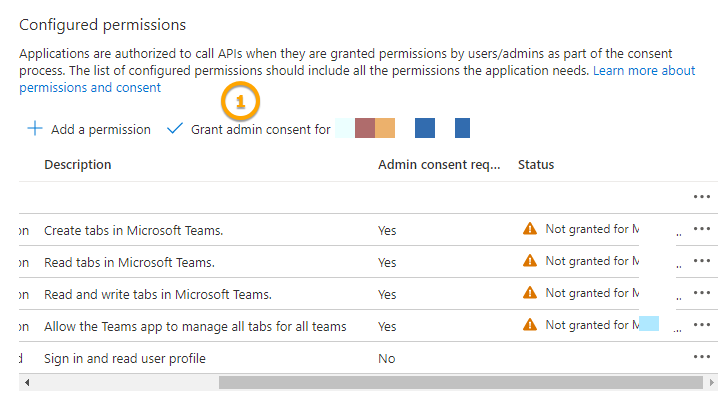This screenshot has height=417, width=718.
Task: Click Add a permission button
Action: 100,129
